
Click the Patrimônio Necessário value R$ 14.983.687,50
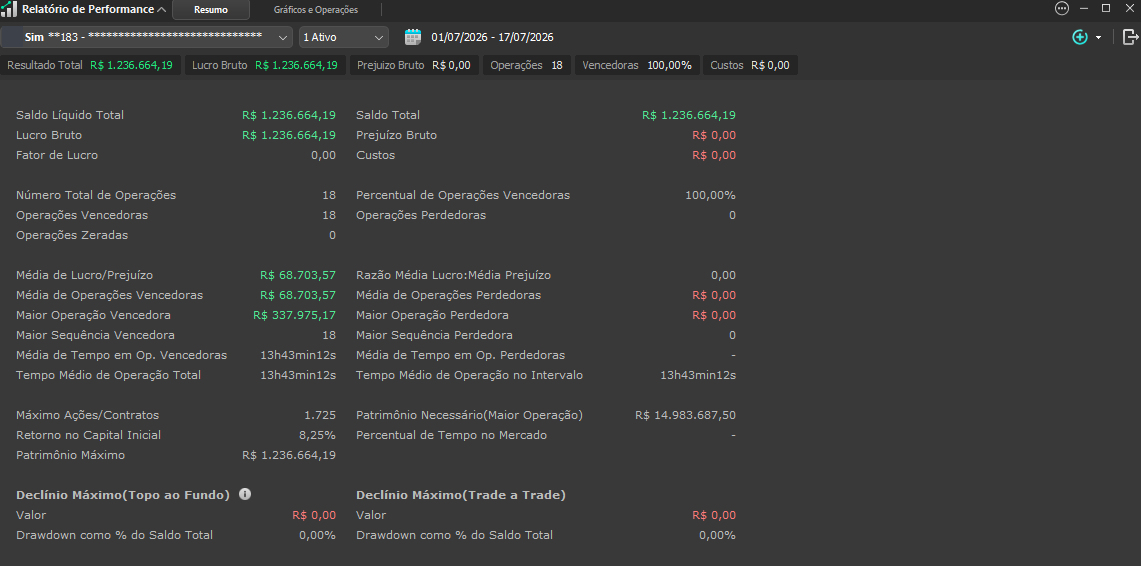point(685,415)
